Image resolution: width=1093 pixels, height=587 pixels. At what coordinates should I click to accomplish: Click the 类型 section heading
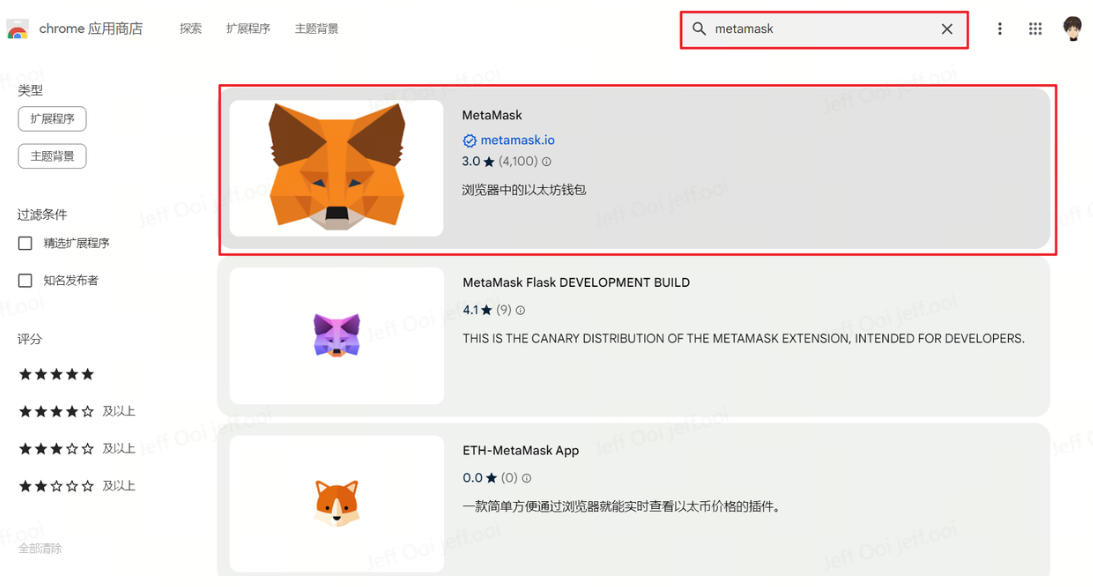click(x=30, y=90)
